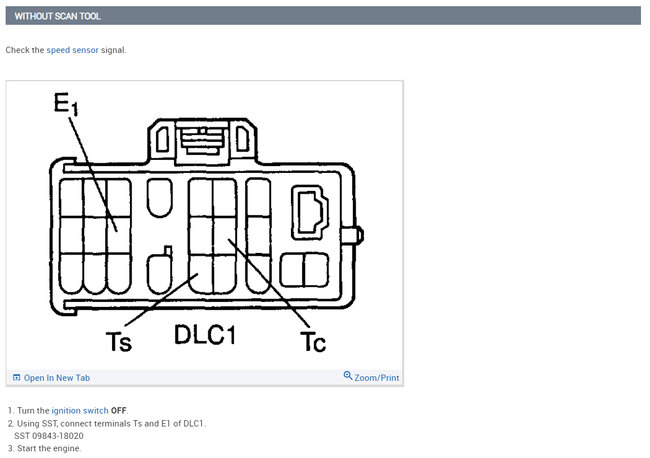Click the DLC1 label in the diagram
The image size is (650, 458).
205,334
